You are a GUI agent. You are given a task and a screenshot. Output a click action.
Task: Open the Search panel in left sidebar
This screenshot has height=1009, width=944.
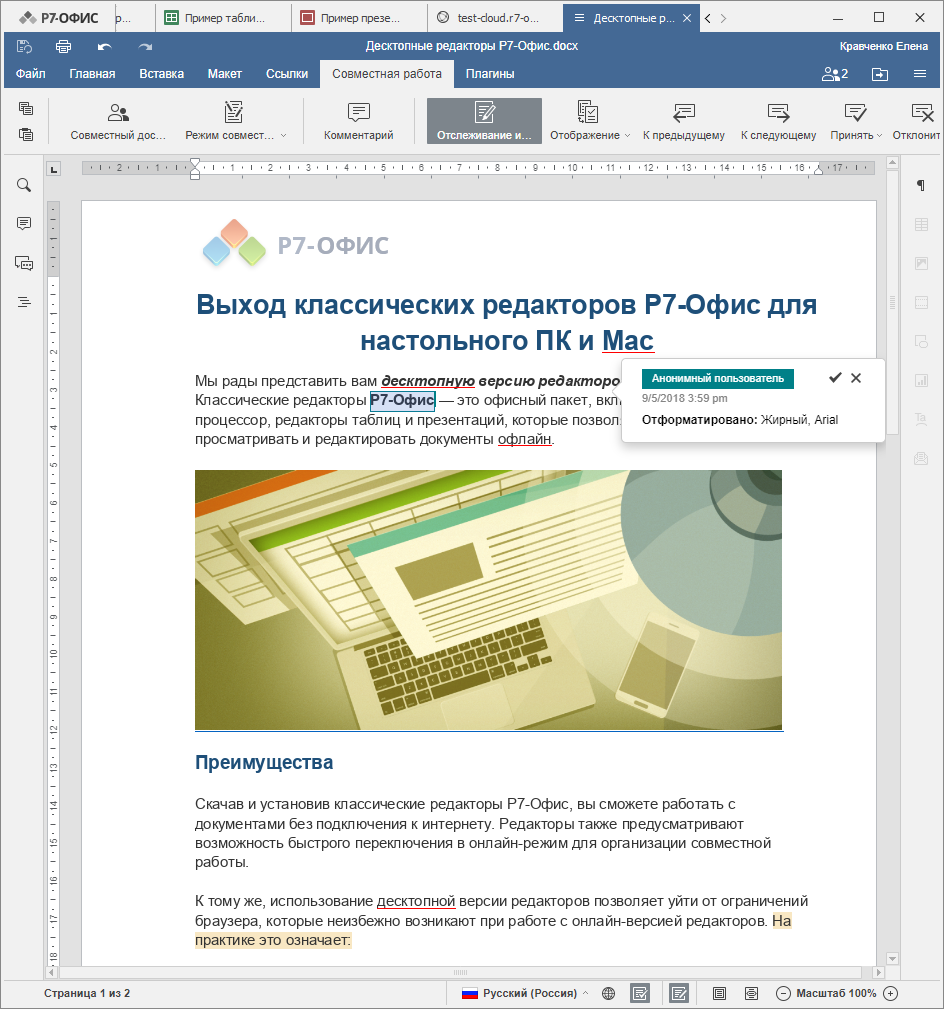pyautogui.click(x=24, y=185)
